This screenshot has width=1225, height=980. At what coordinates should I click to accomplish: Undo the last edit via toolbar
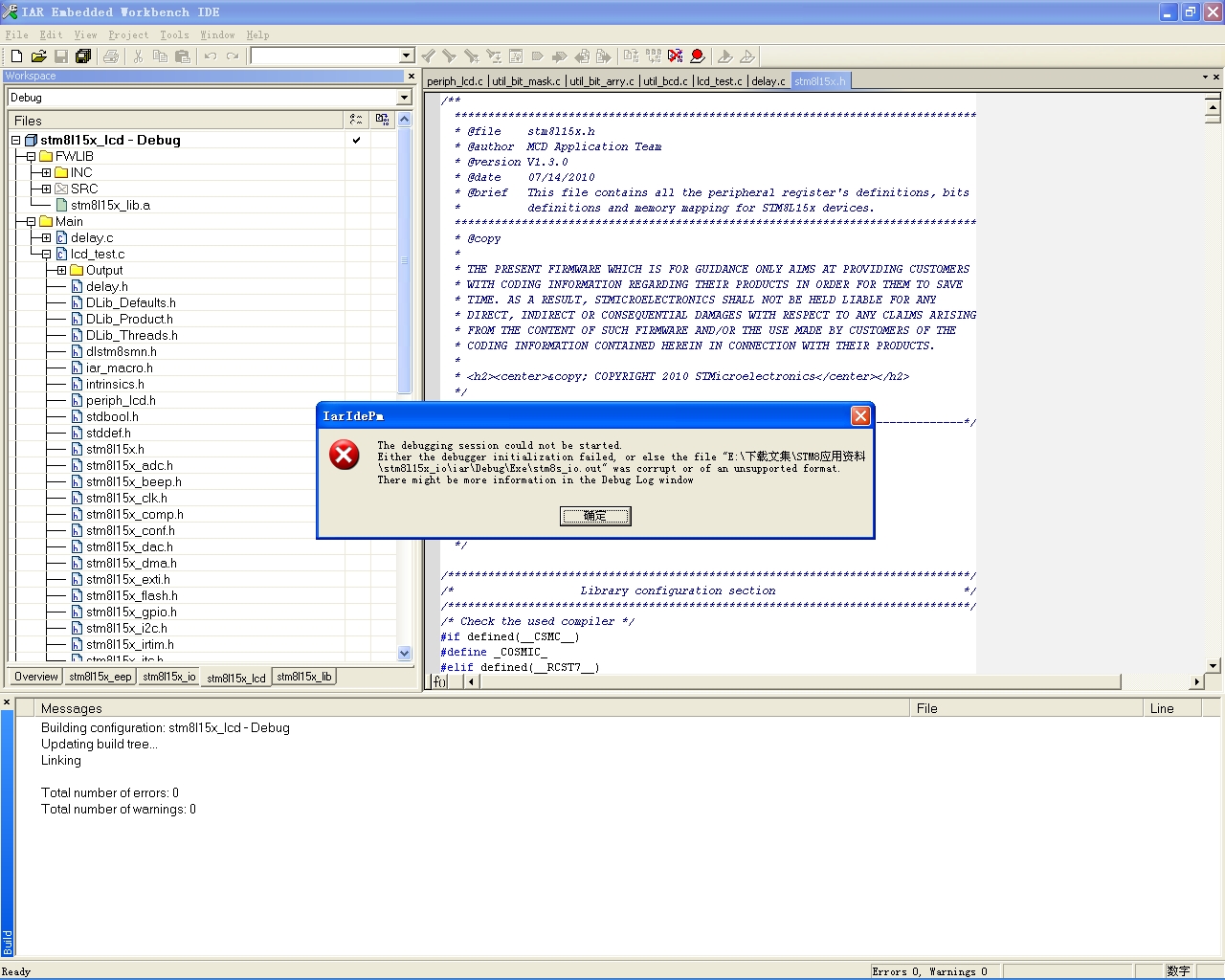pos(211,56)
